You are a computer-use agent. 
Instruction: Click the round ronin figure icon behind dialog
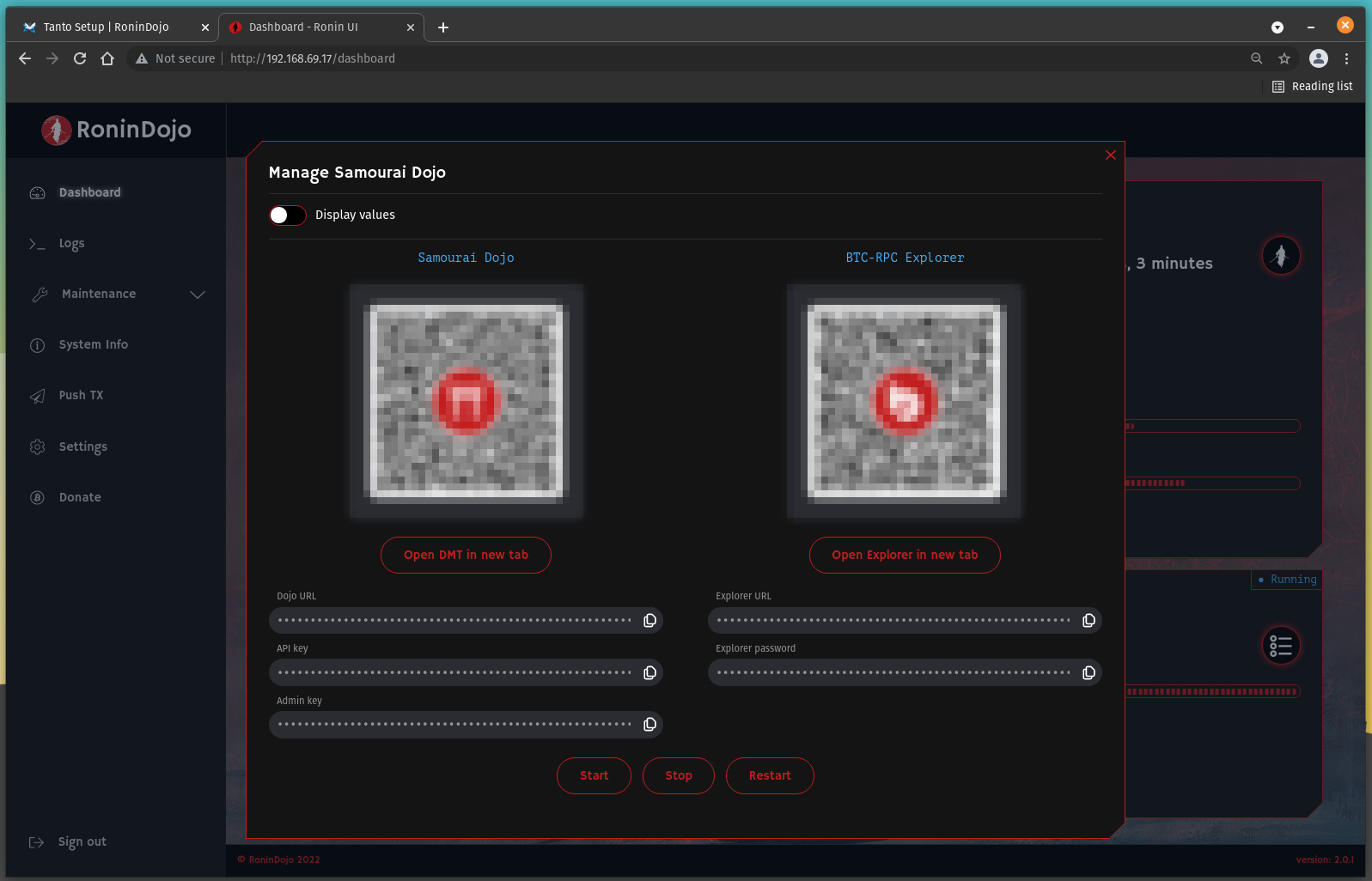[1280, 256]
